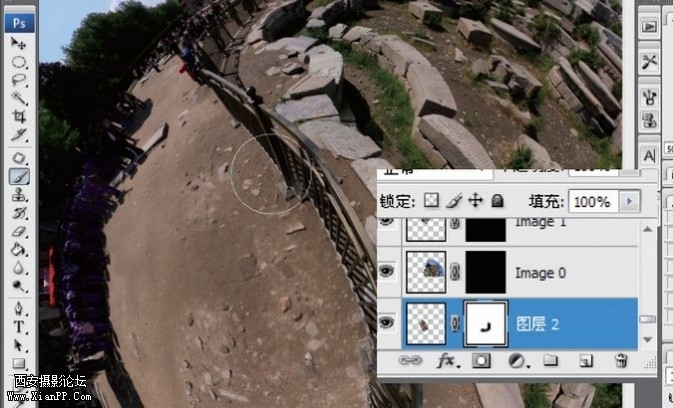Open the Tool Presets panel icon

point(649,62)
